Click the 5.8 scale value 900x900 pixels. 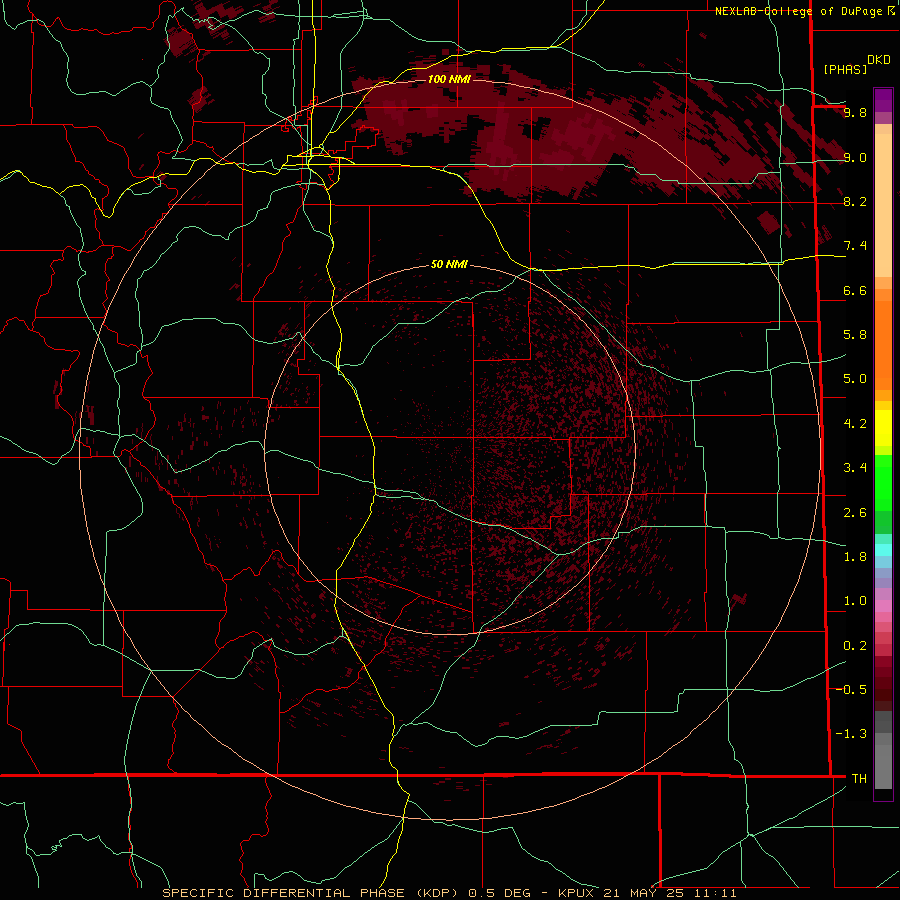click(855, 335)
